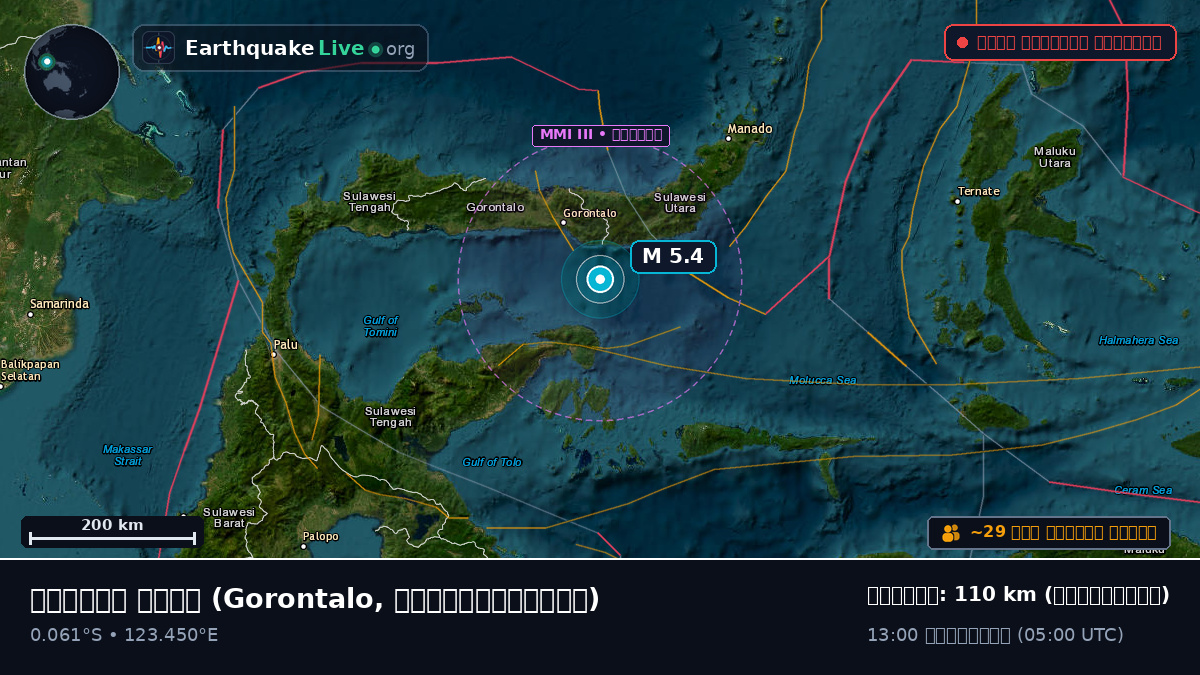Click the Sulawesi Barat map label
The width and height of the screenshot is (1200, 675).
click(x=229, y=517)
